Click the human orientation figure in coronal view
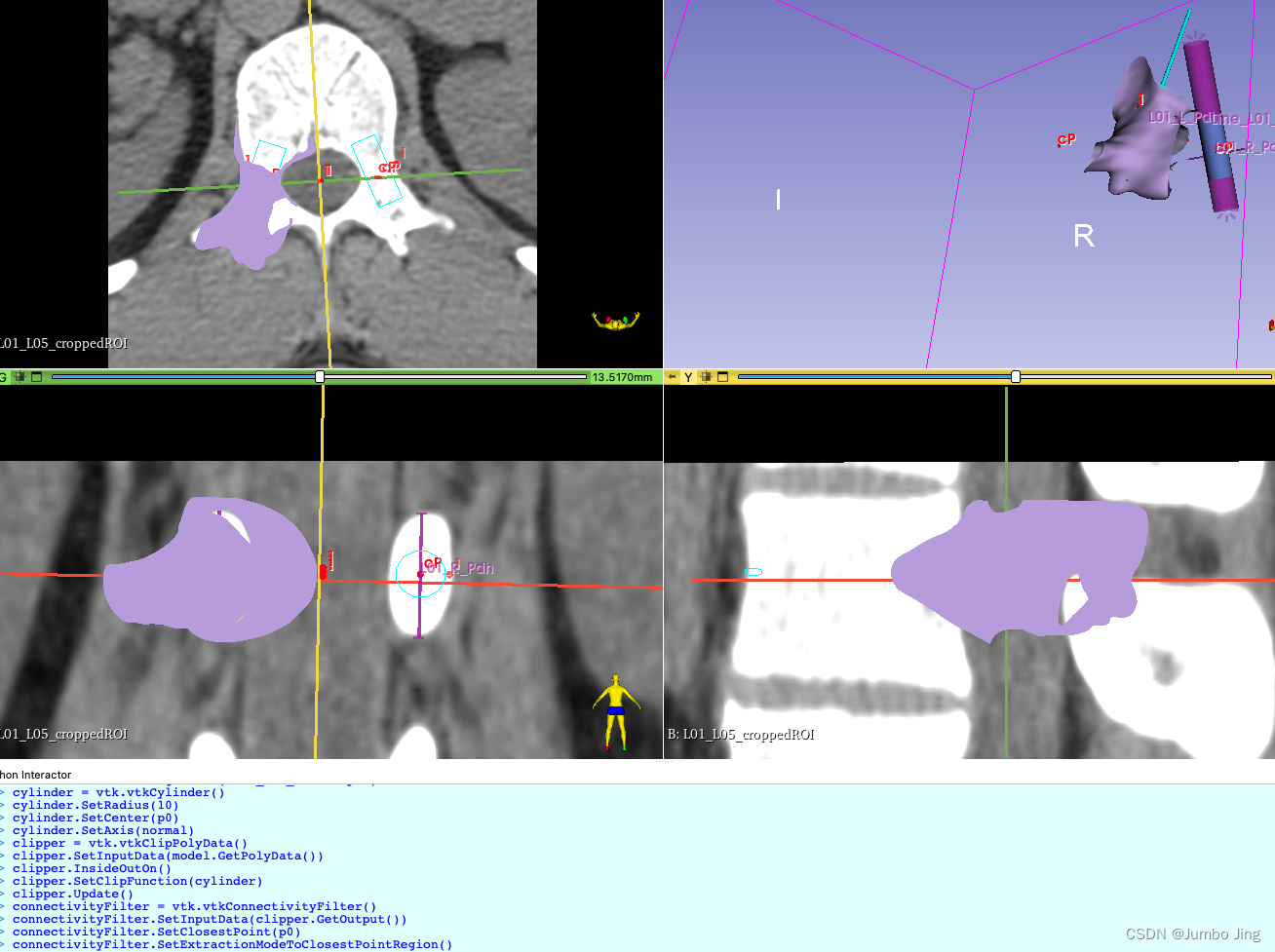The height and width of the screenshot is (952, 1275). click(615, 712)
